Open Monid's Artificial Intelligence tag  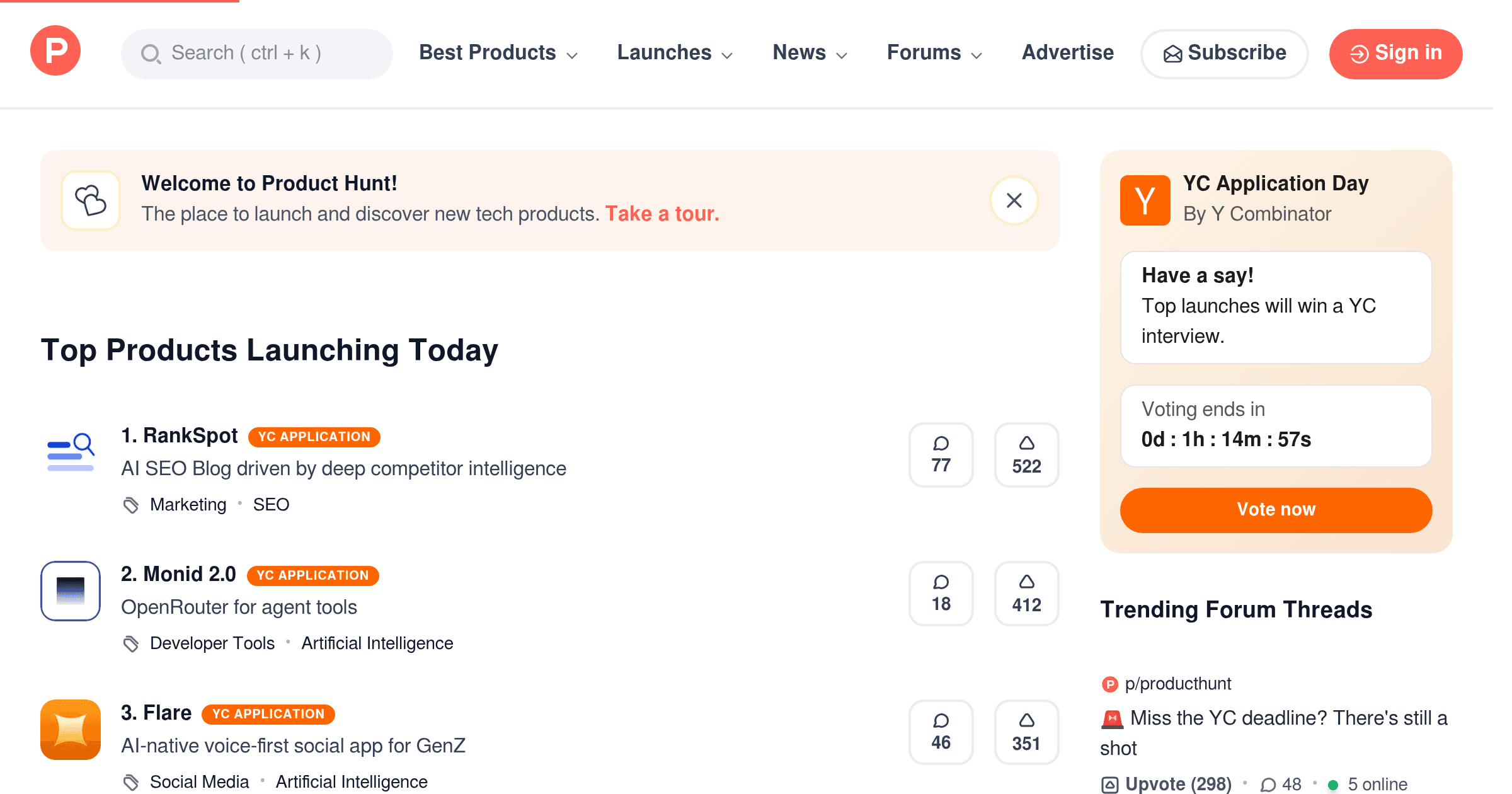pos(377,643)
